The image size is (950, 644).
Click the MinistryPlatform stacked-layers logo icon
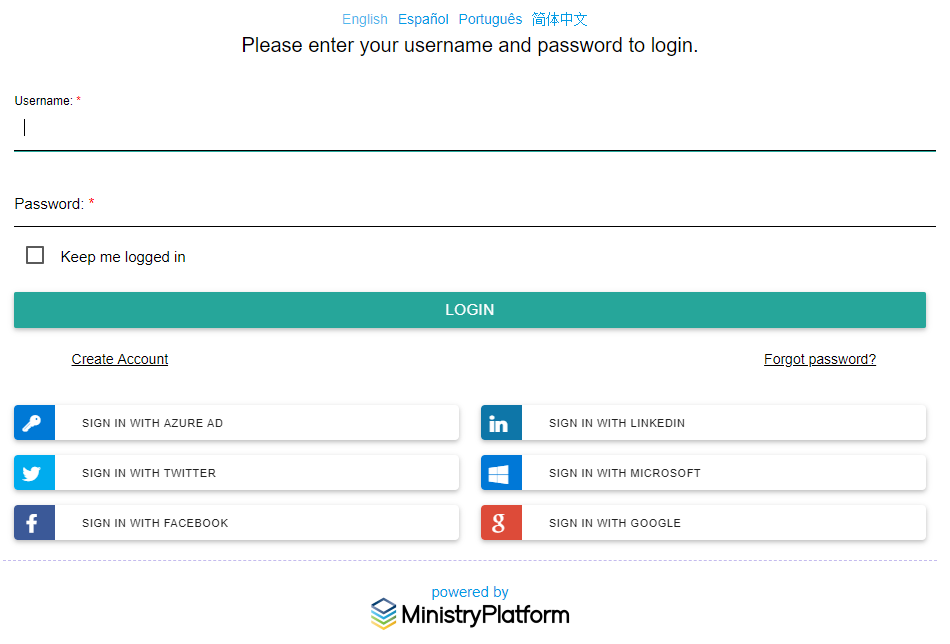[384, 614]
